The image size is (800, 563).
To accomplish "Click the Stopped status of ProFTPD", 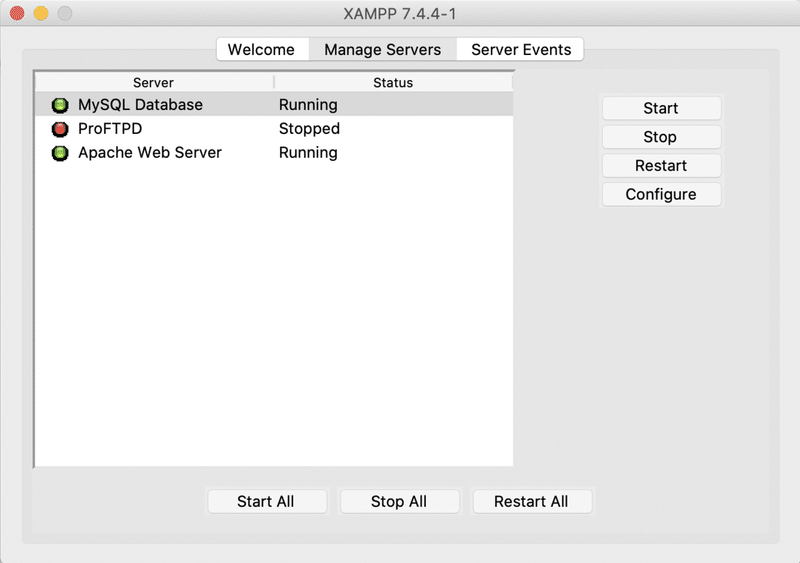I will click(x=309, y=129).
